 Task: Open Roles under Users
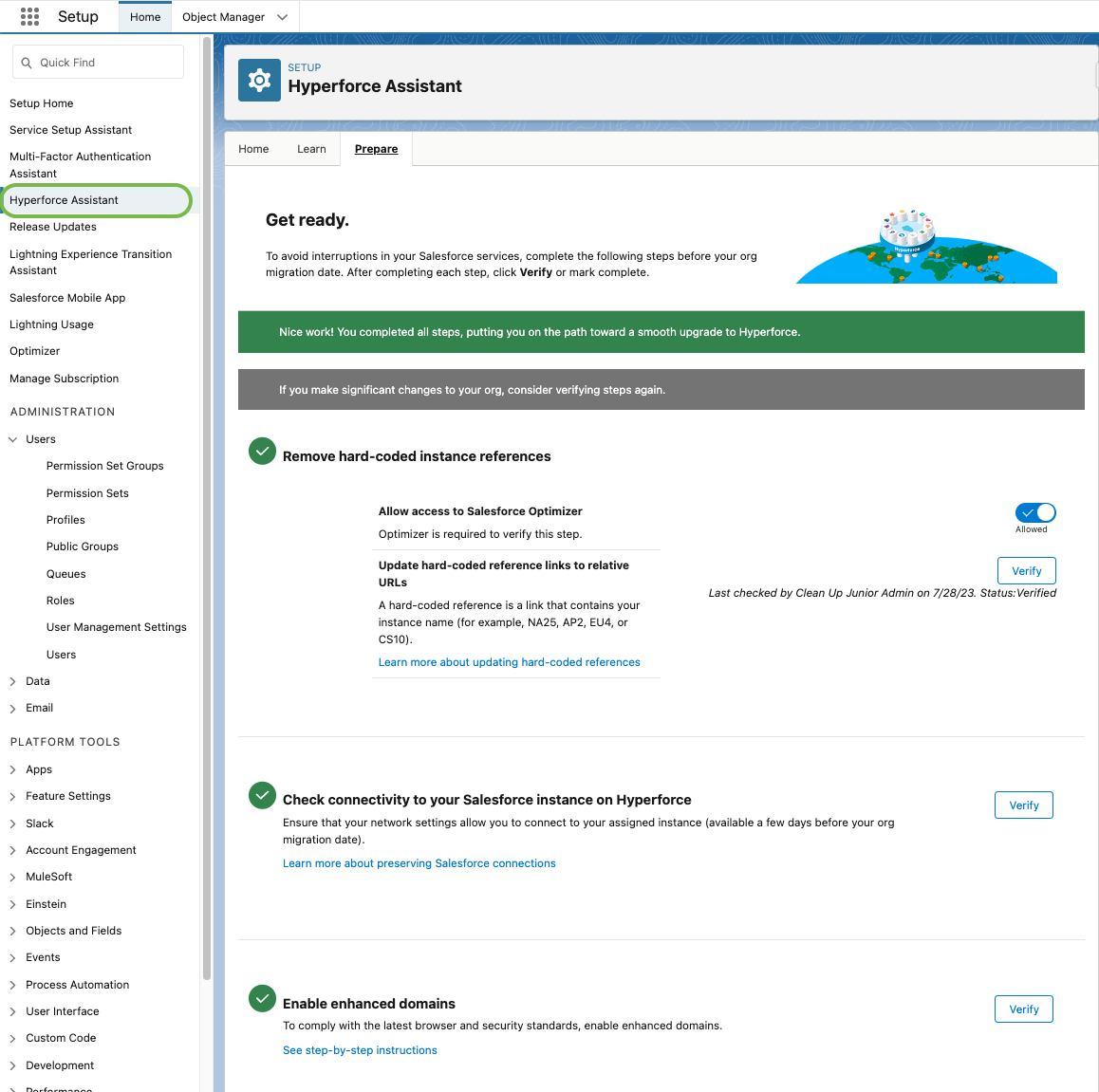pos(61,601)
